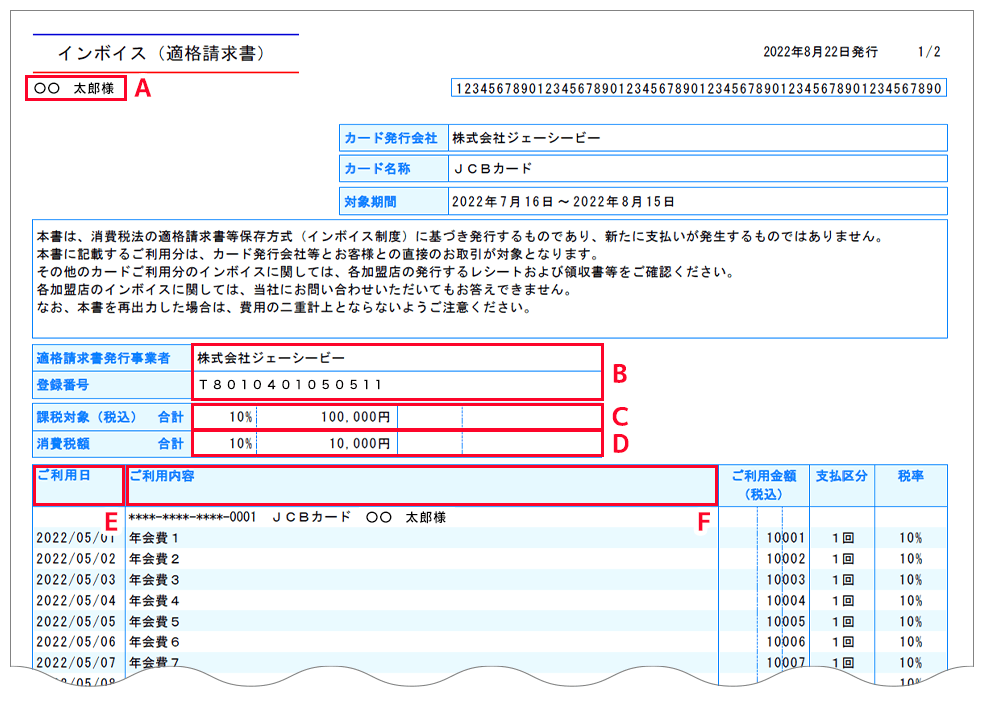Click the notice line starting 本書は、消費税法の
Screen dimensions: 984x716
click(461, 237)
